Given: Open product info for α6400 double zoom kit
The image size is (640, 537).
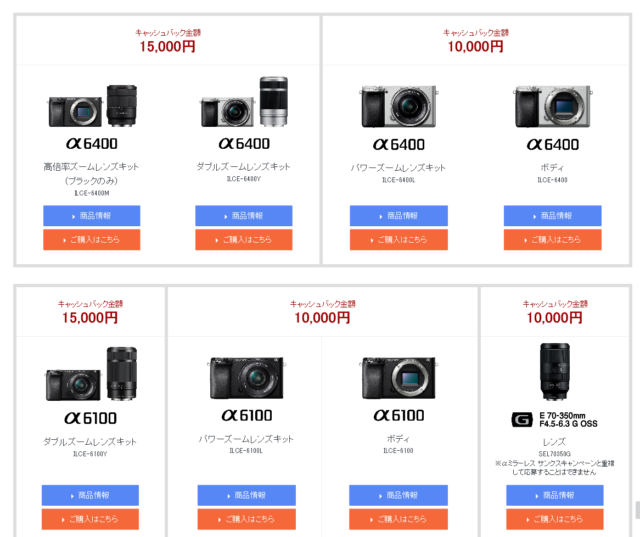Looking at the screenshot, I should click(x=244, y=215).
